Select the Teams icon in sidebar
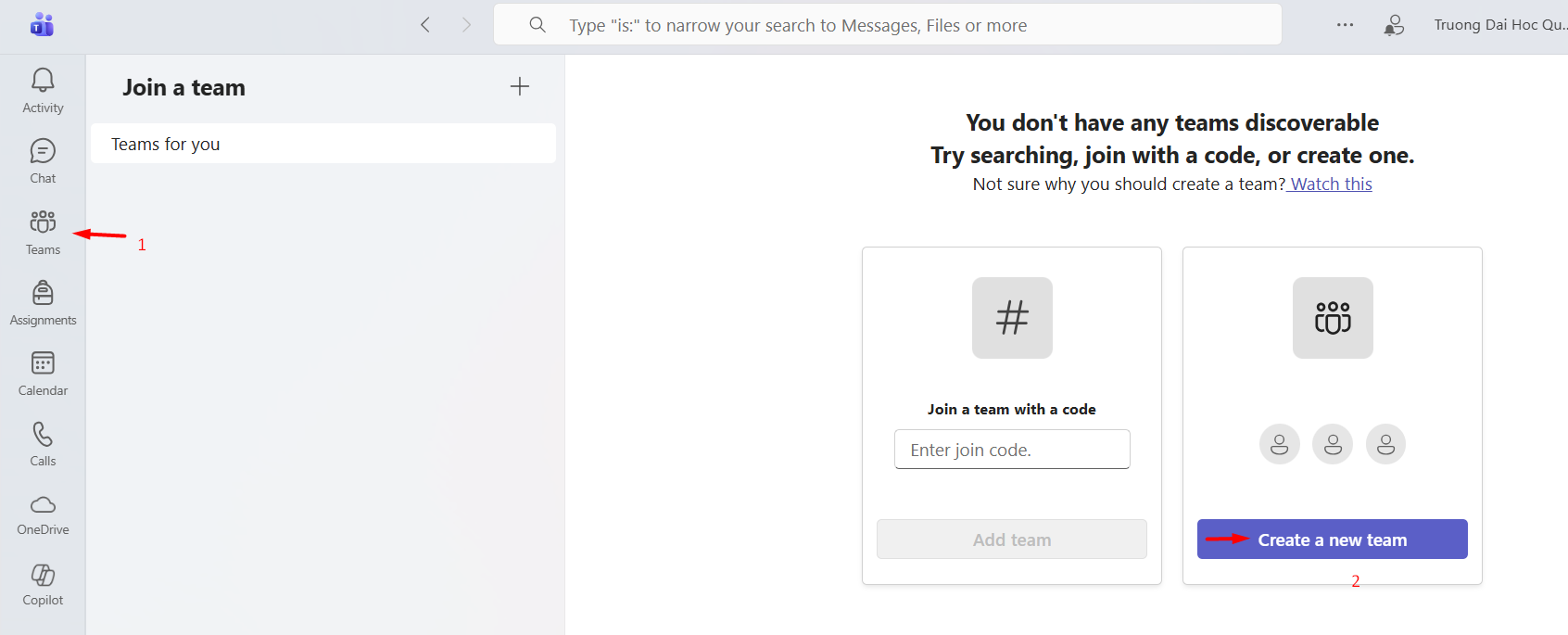Screen dimensions: 1568x635 click(x=43, y=232)
